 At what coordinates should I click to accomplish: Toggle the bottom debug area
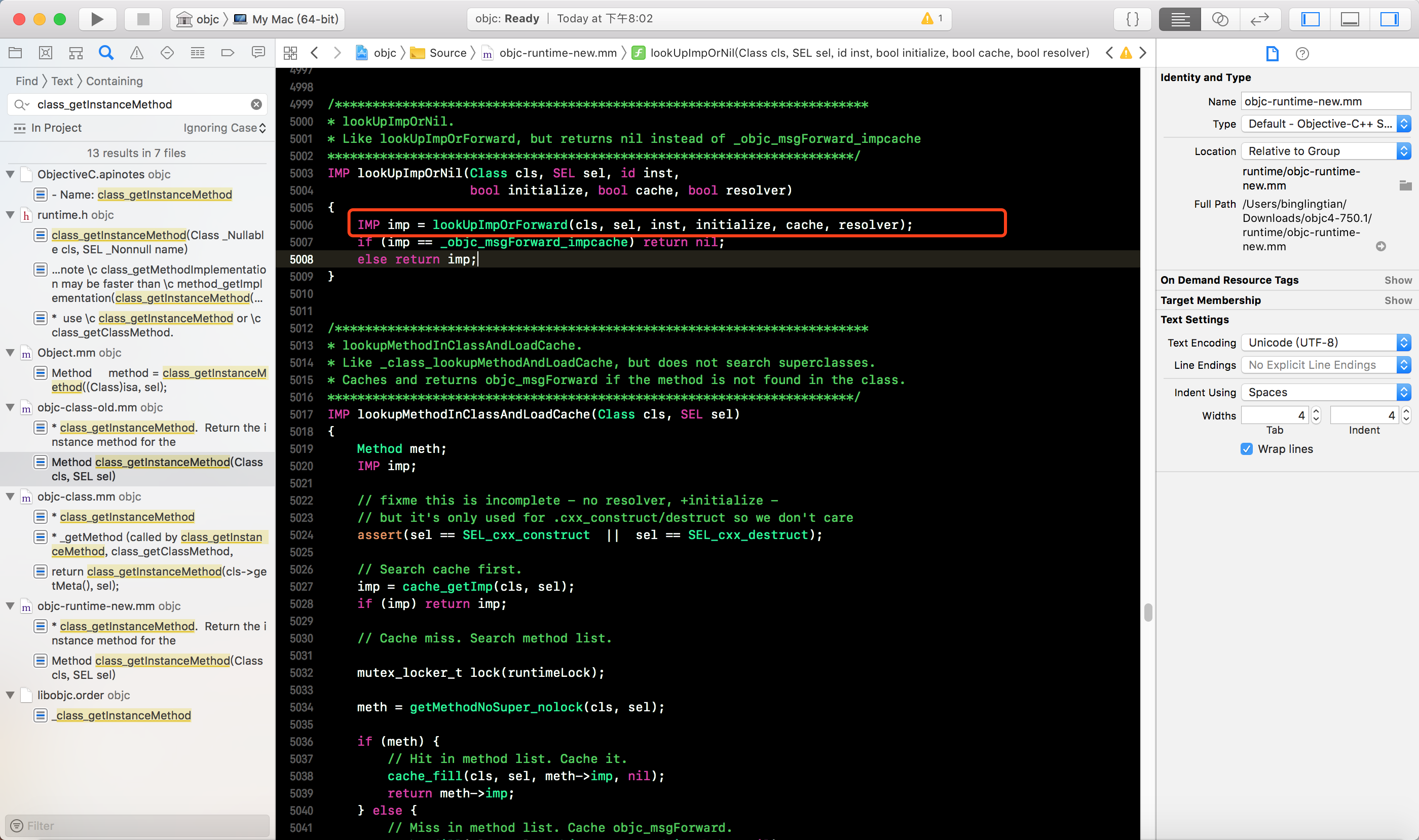coord(1350,19)
